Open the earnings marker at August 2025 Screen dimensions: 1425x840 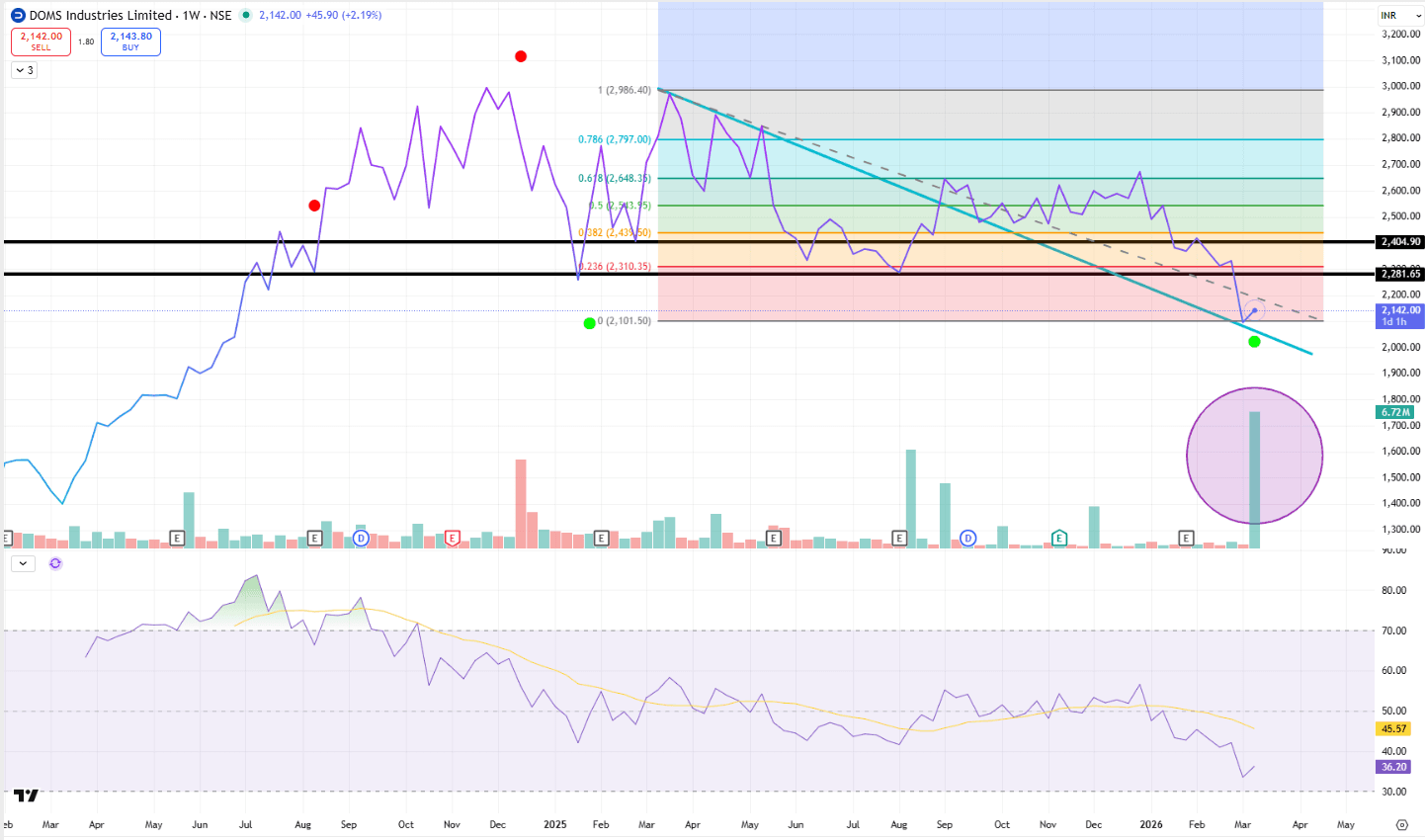tap(899, 538)
